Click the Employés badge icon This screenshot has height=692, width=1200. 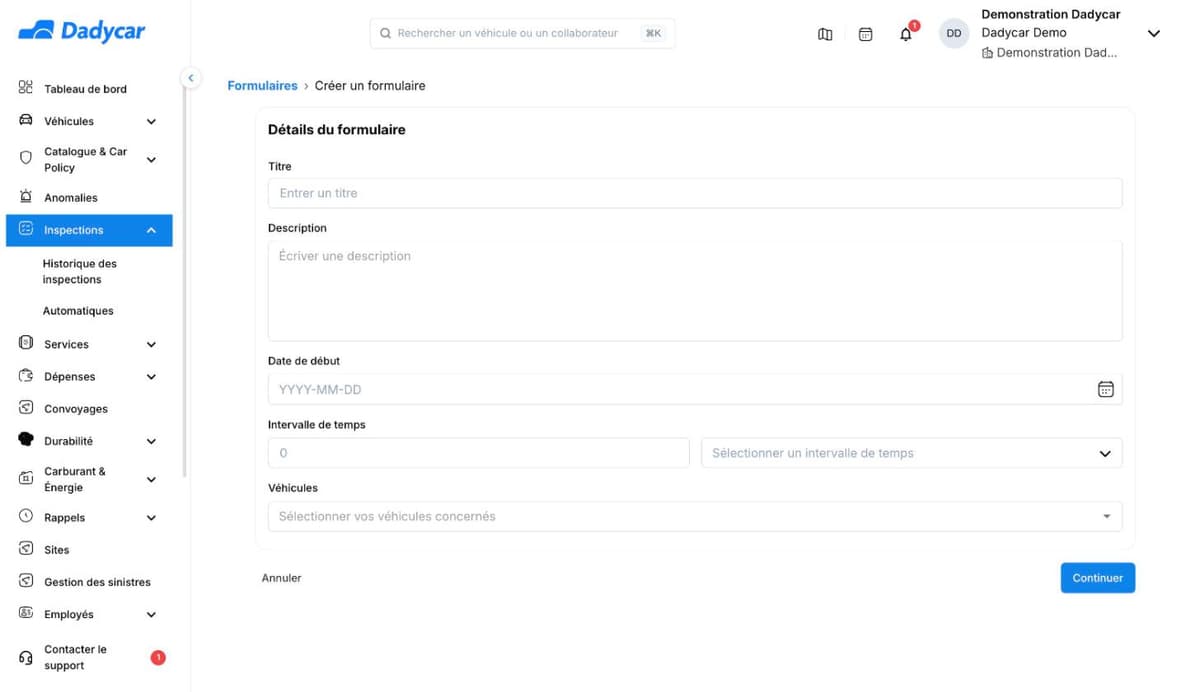coord(26,613)
